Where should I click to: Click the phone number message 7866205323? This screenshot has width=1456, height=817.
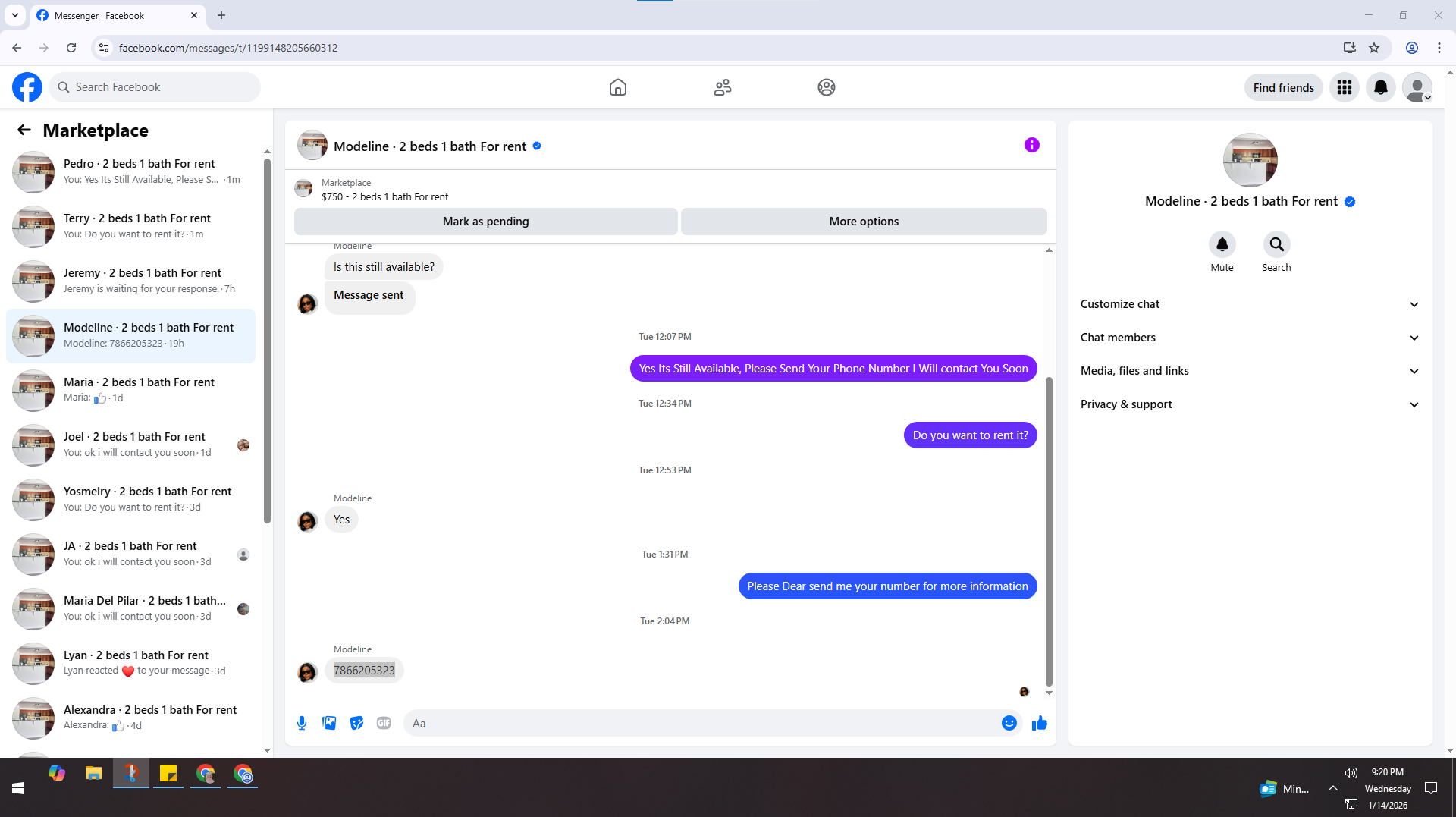tap(364, 671)
